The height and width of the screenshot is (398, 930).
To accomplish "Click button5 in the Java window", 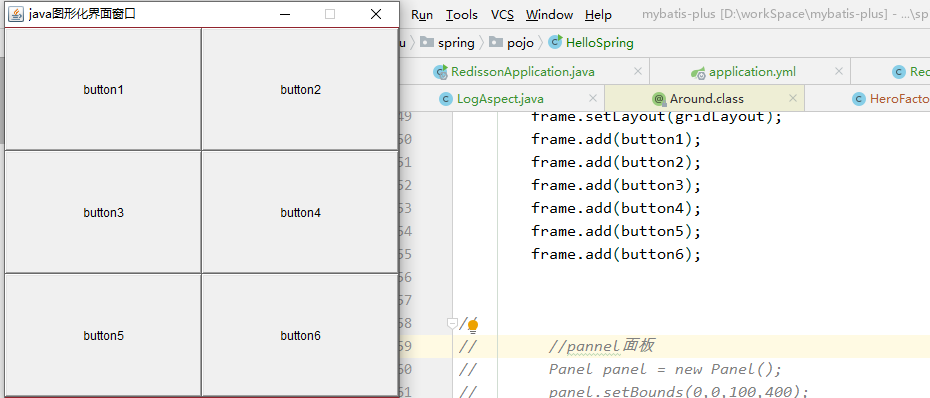I will coord(103,335).
